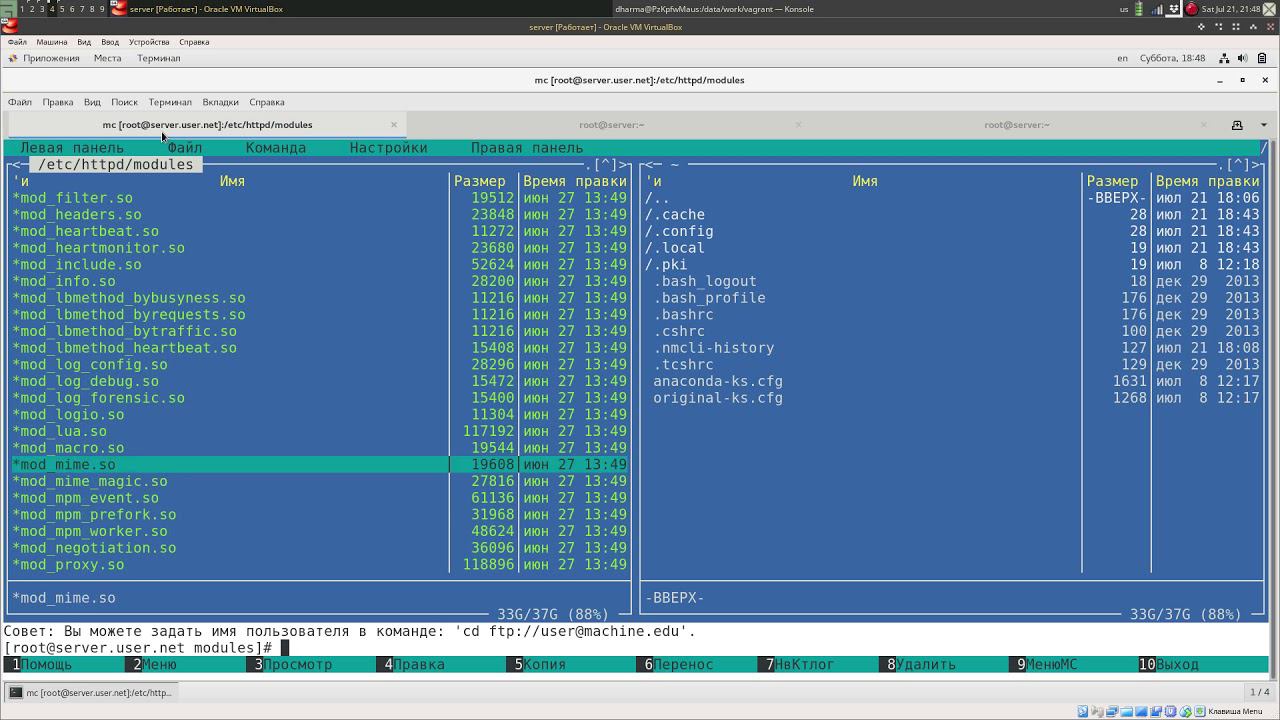Open the Приложения applications menu
This screenshot has height=720, width=1280.
(50, 58)
